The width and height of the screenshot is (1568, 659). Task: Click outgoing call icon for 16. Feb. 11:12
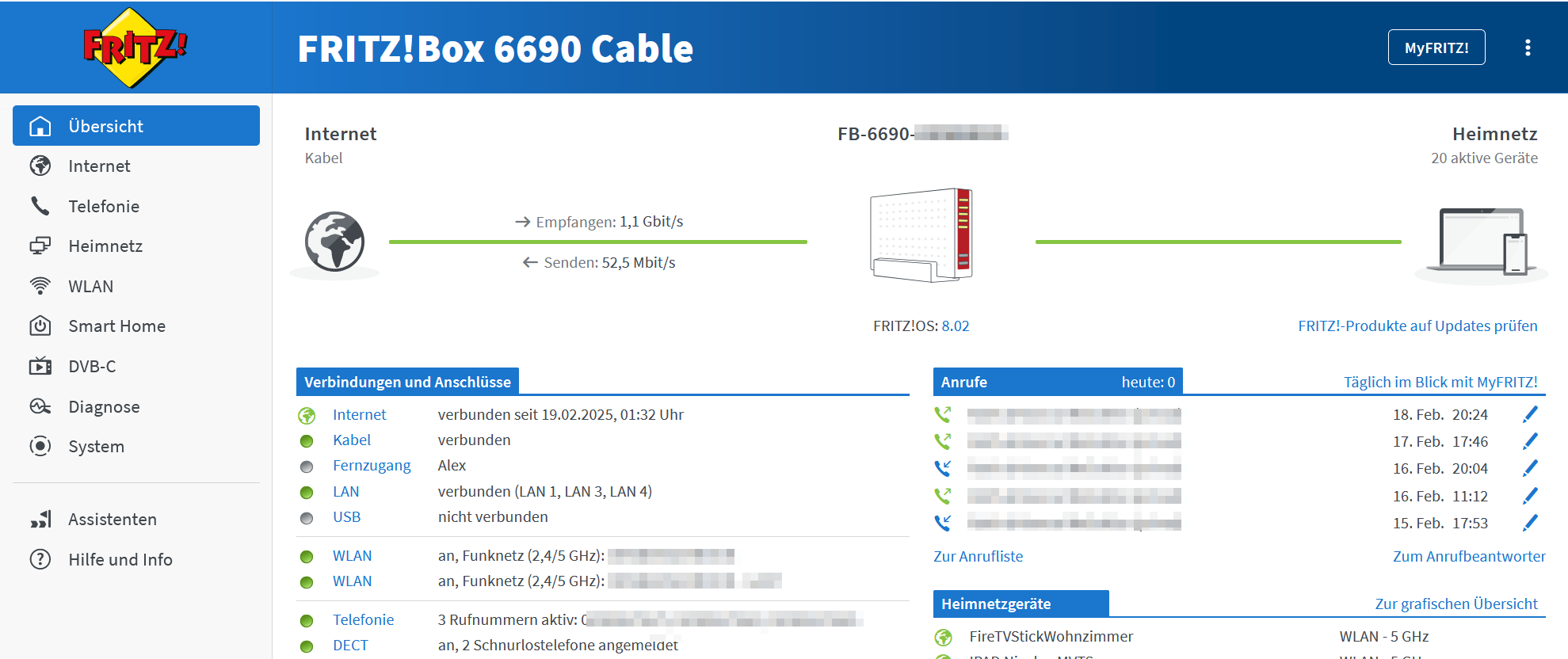click(942, 496)
